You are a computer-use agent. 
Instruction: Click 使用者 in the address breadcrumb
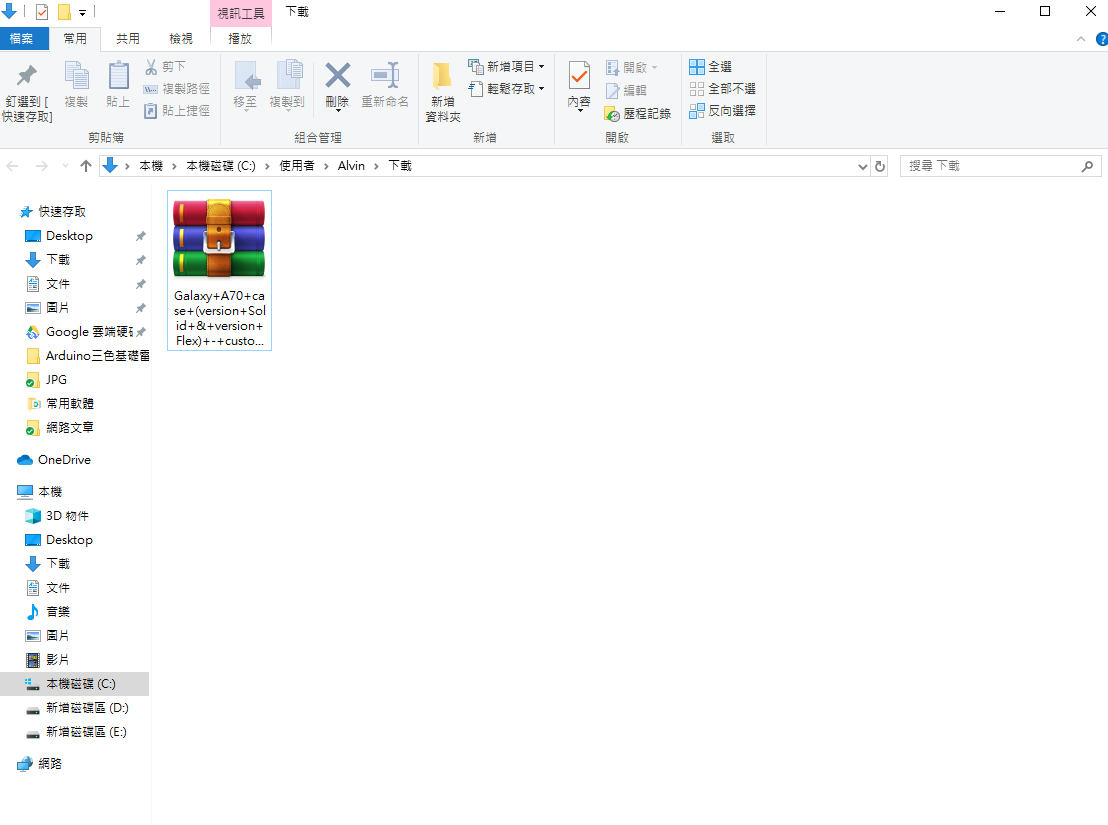pos(297,166)
